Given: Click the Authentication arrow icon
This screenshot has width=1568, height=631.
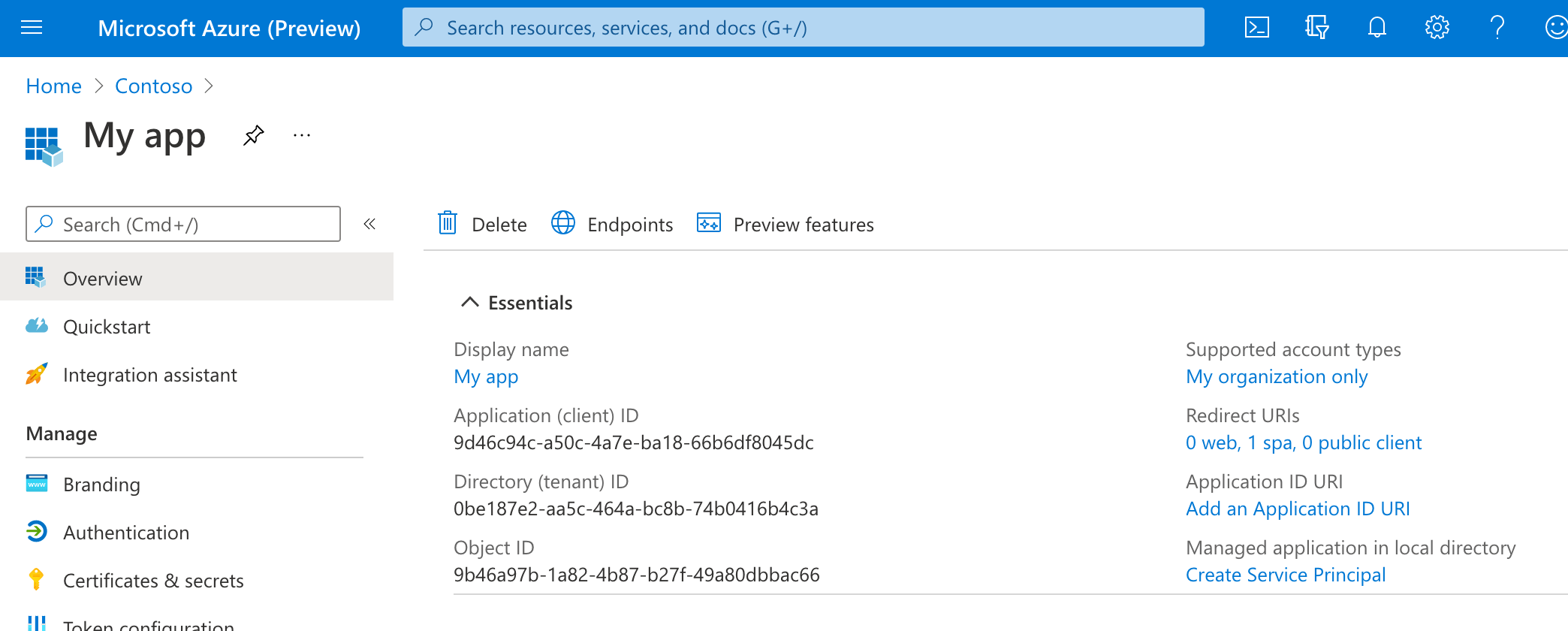Looking at the screenshot, I should point(36,531).
